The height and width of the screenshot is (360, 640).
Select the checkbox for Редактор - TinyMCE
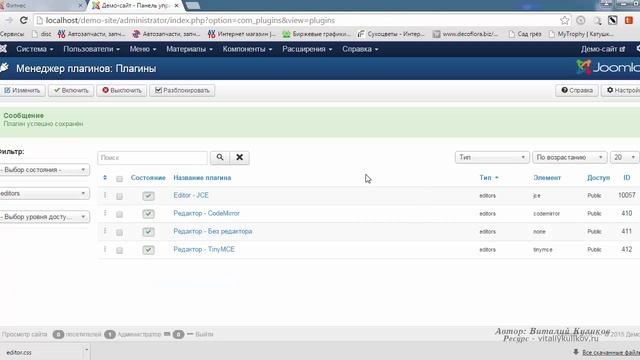tap(119, 250)
